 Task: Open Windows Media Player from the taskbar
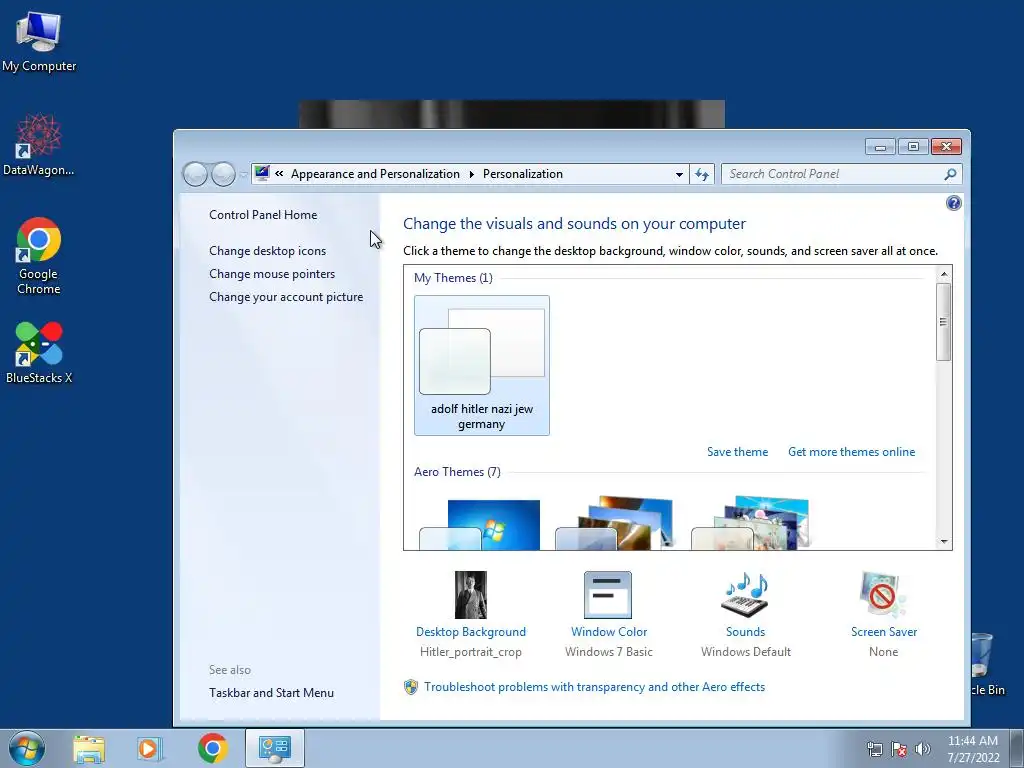(x=150, y=748)
